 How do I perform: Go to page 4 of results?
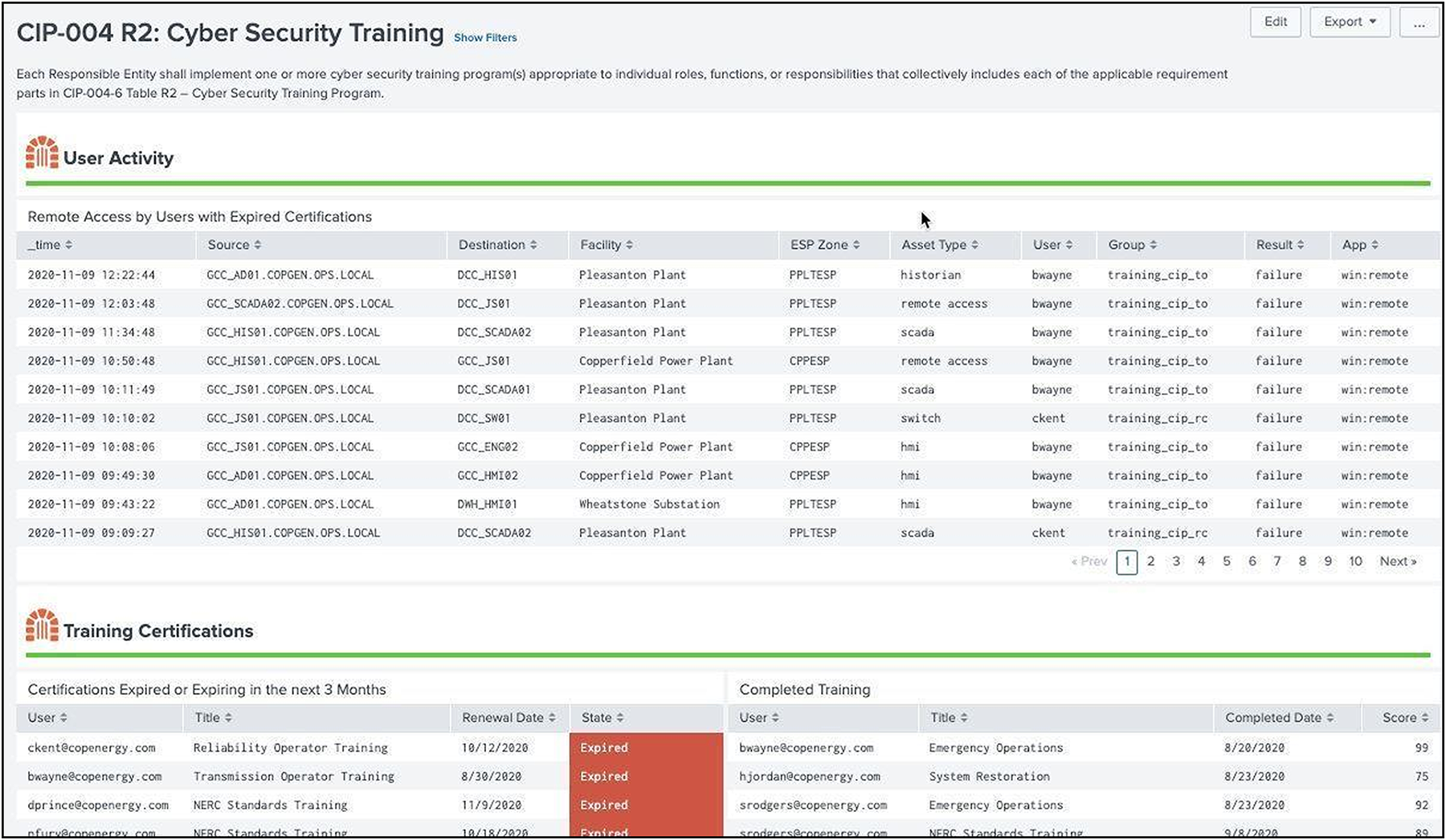click(x=1202, y=561)
